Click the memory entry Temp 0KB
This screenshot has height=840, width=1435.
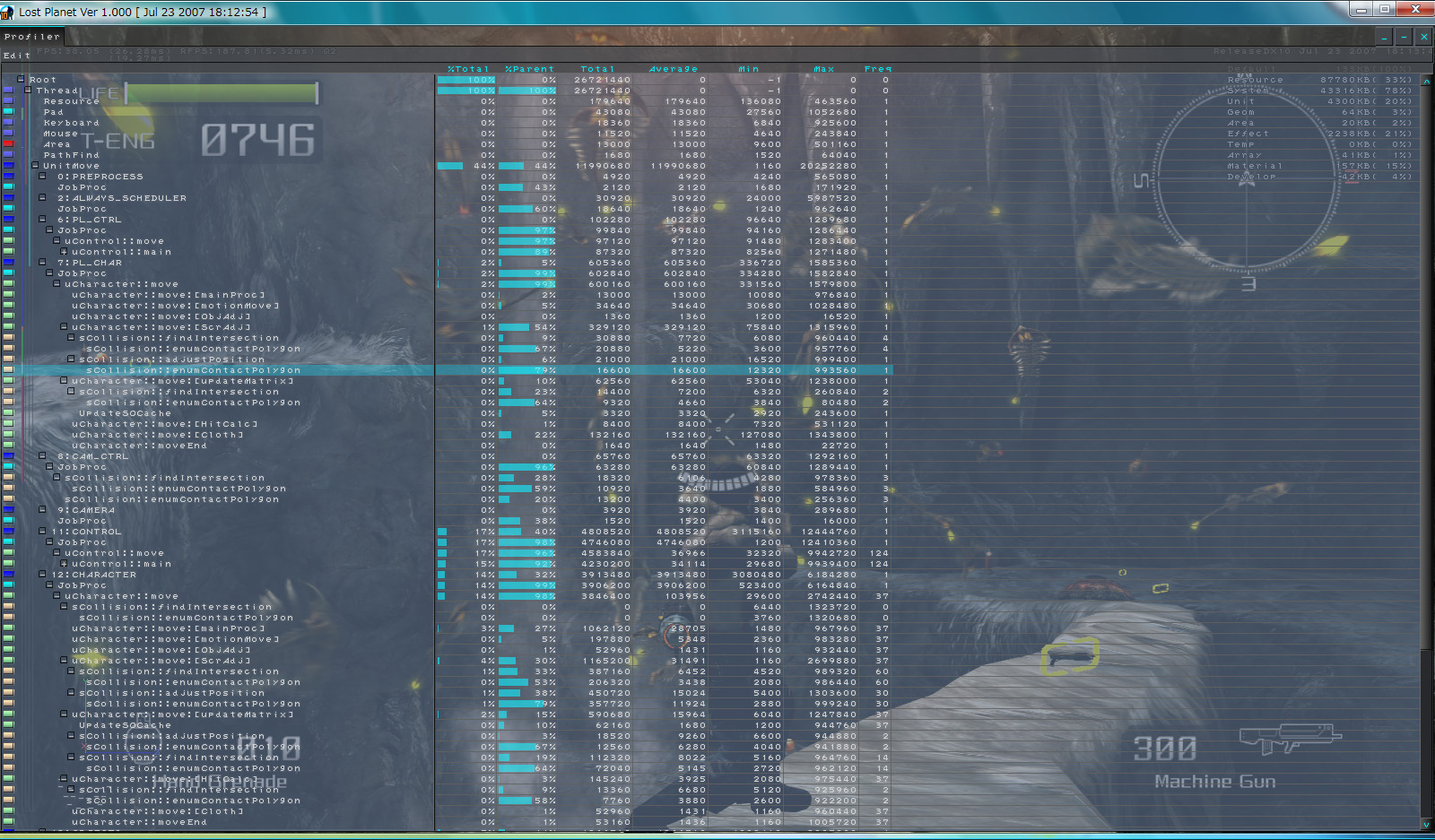[x=1320, y=144]
